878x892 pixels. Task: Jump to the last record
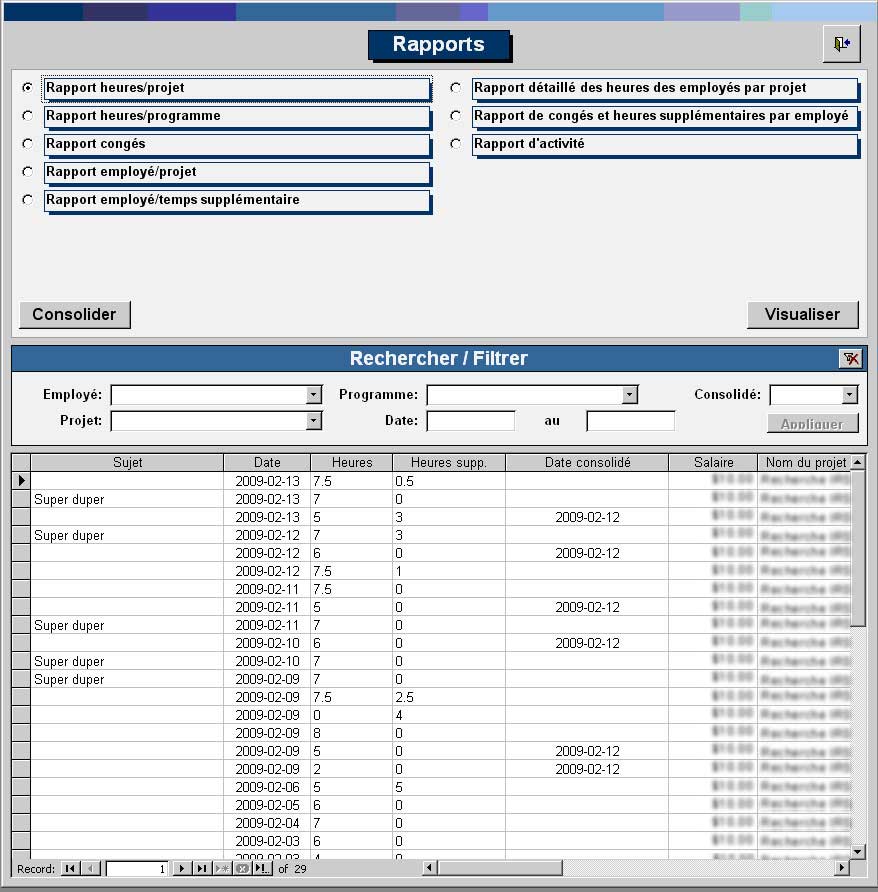(x=202, y=869)
